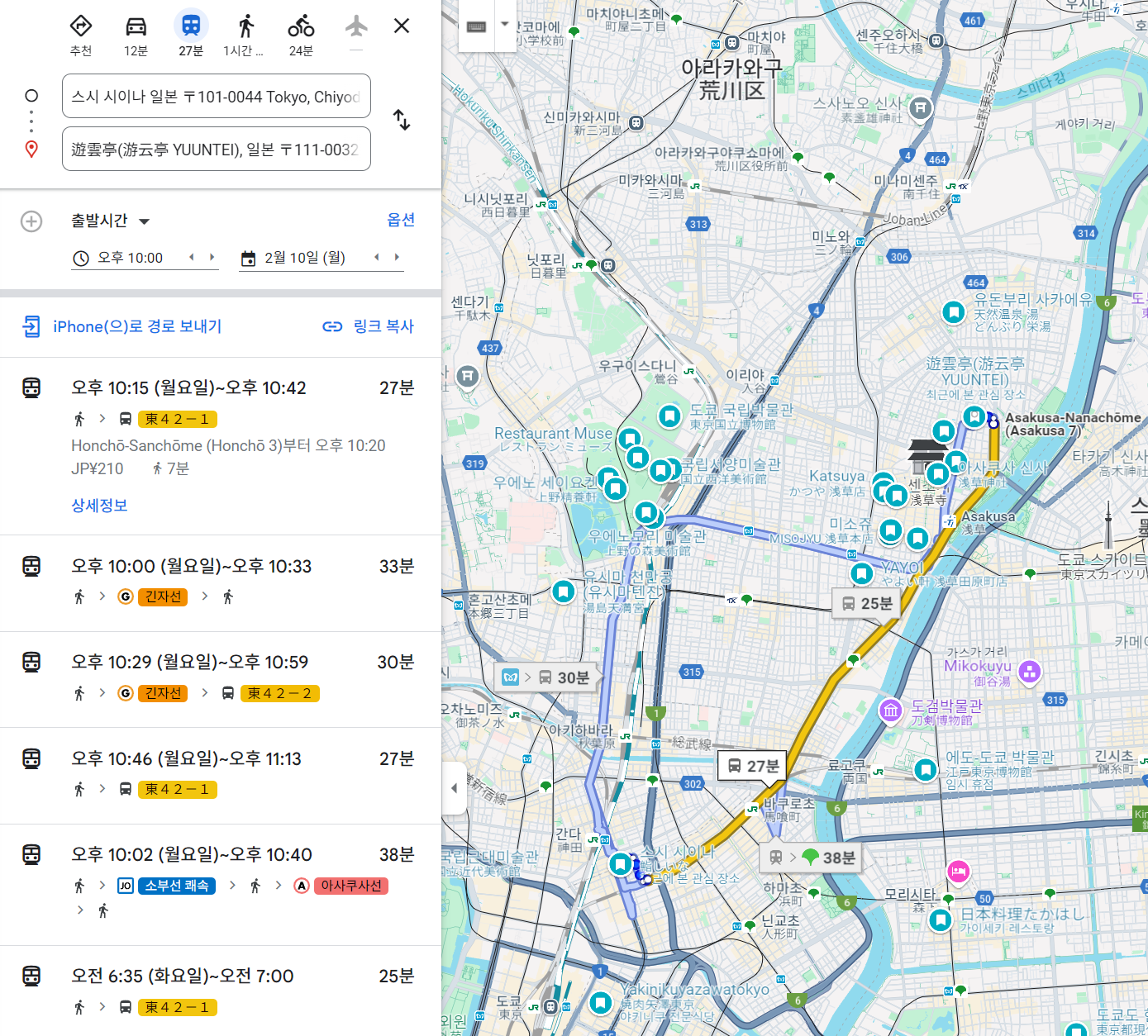The height and width of the screenshot is (1036, 1148).
Task: Select the flight mode airplane icon
Action: tap(356, 27)
